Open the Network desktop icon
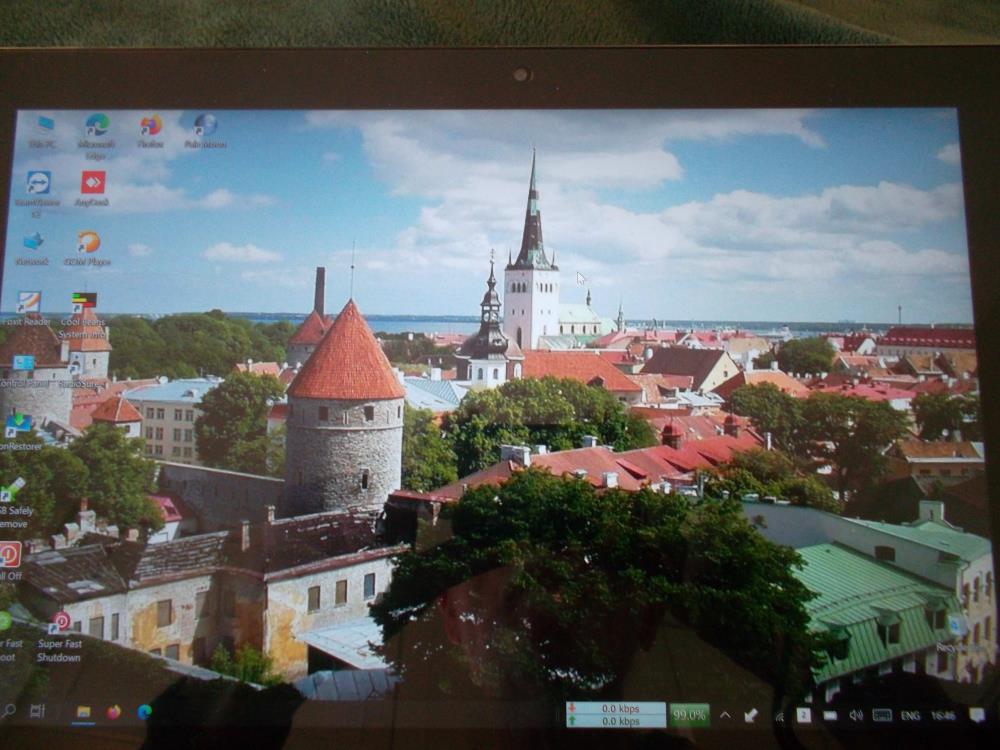This screenshot has width=1000, height=750. coord(32,249)
